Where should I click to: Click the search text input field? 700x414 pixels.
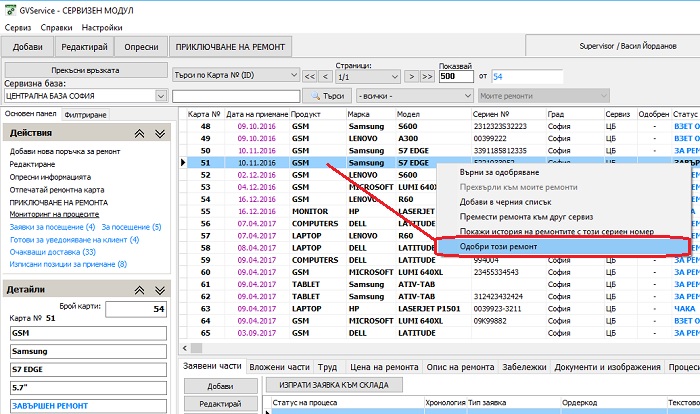tap(236, 96)
